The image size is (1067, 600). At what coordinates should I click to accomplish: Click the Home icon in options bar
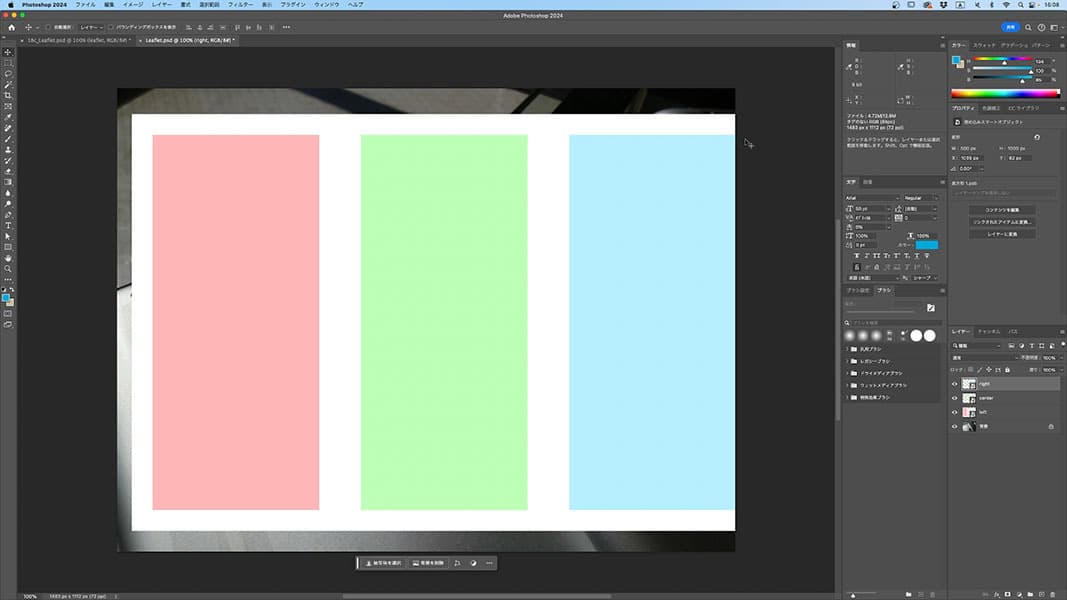(11, 27)
